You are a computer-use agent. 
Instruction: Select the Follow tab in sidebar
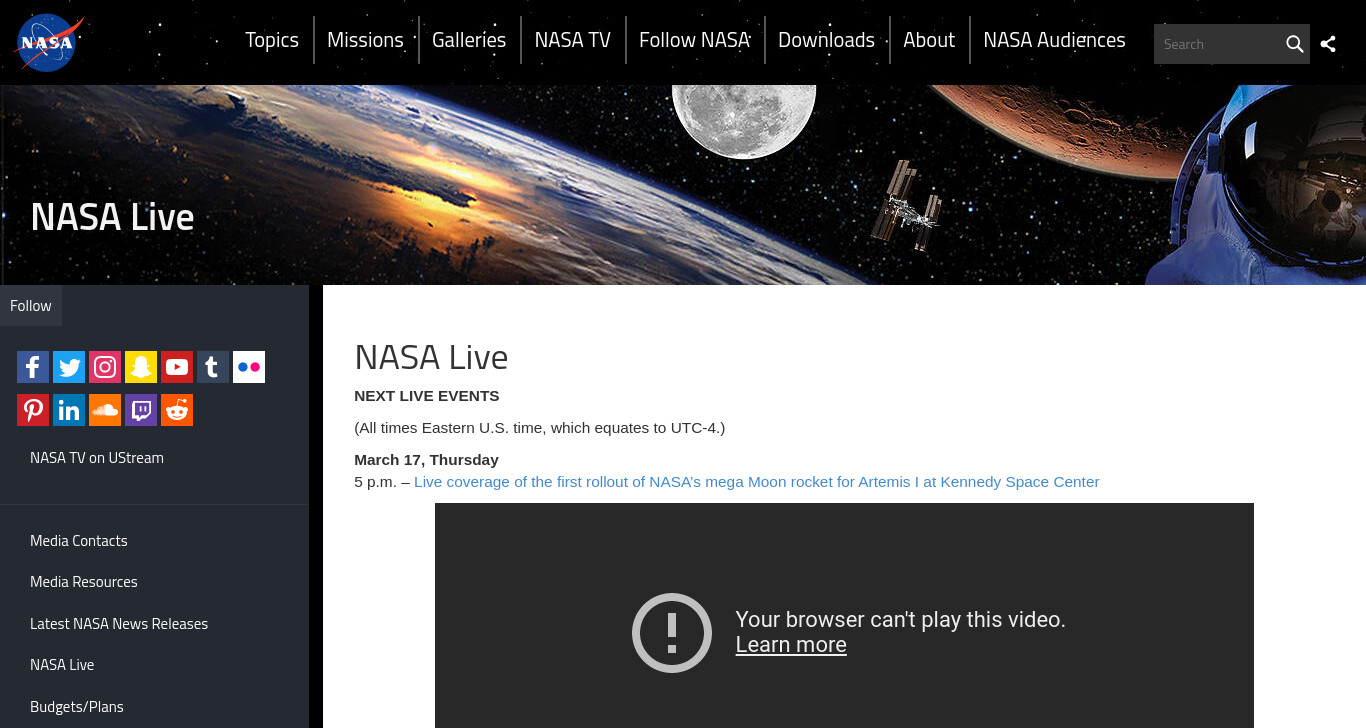coord(31,306)
